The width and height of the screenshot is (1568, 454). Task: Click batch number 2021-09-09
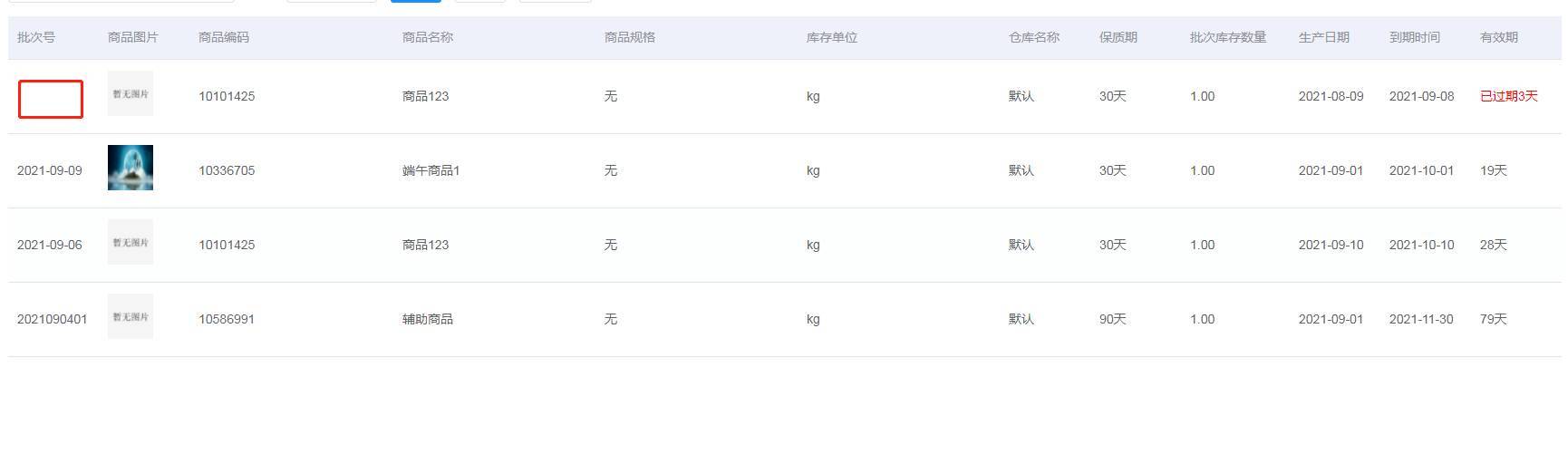[50, 170]
